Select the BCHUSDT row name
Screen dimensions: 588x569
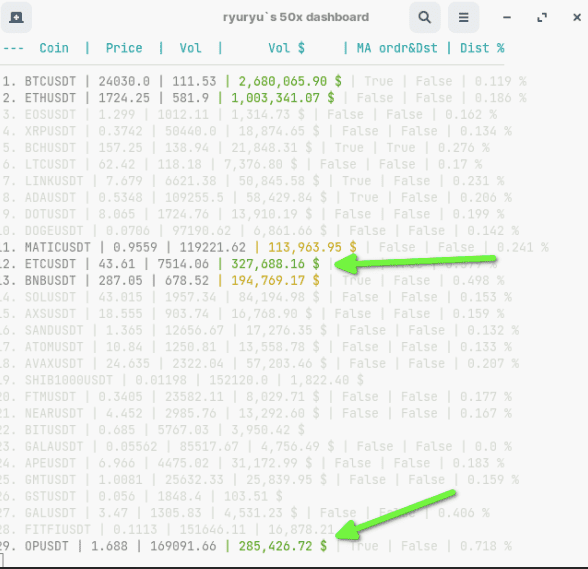coord(50,148)
